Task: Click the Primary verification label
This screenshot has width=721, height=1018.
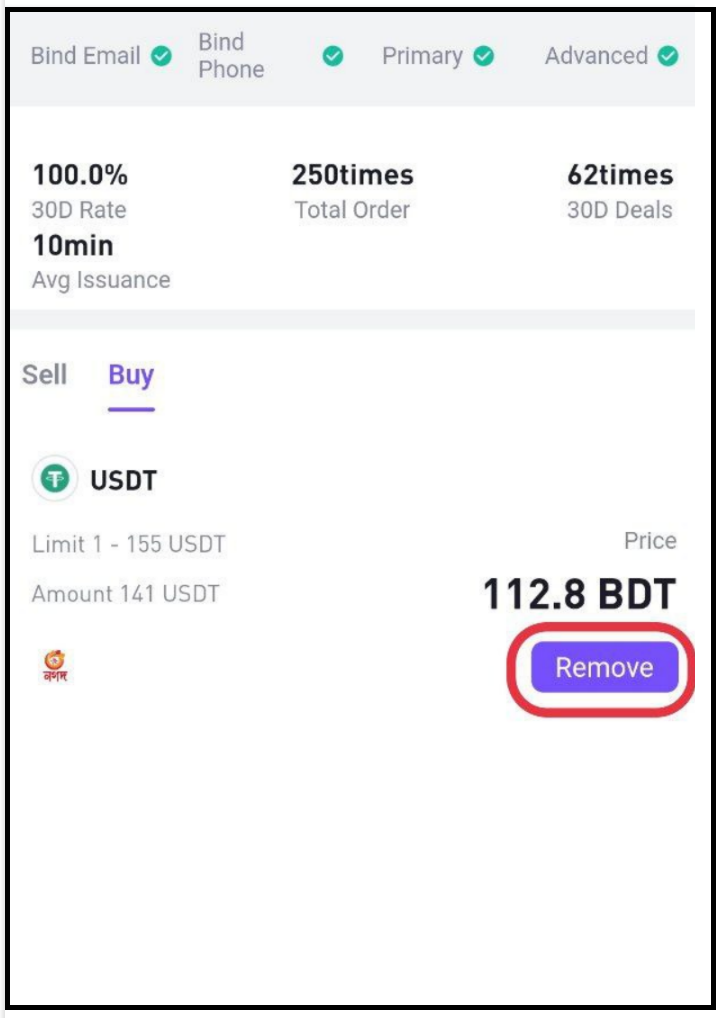Action: point(422,56)
